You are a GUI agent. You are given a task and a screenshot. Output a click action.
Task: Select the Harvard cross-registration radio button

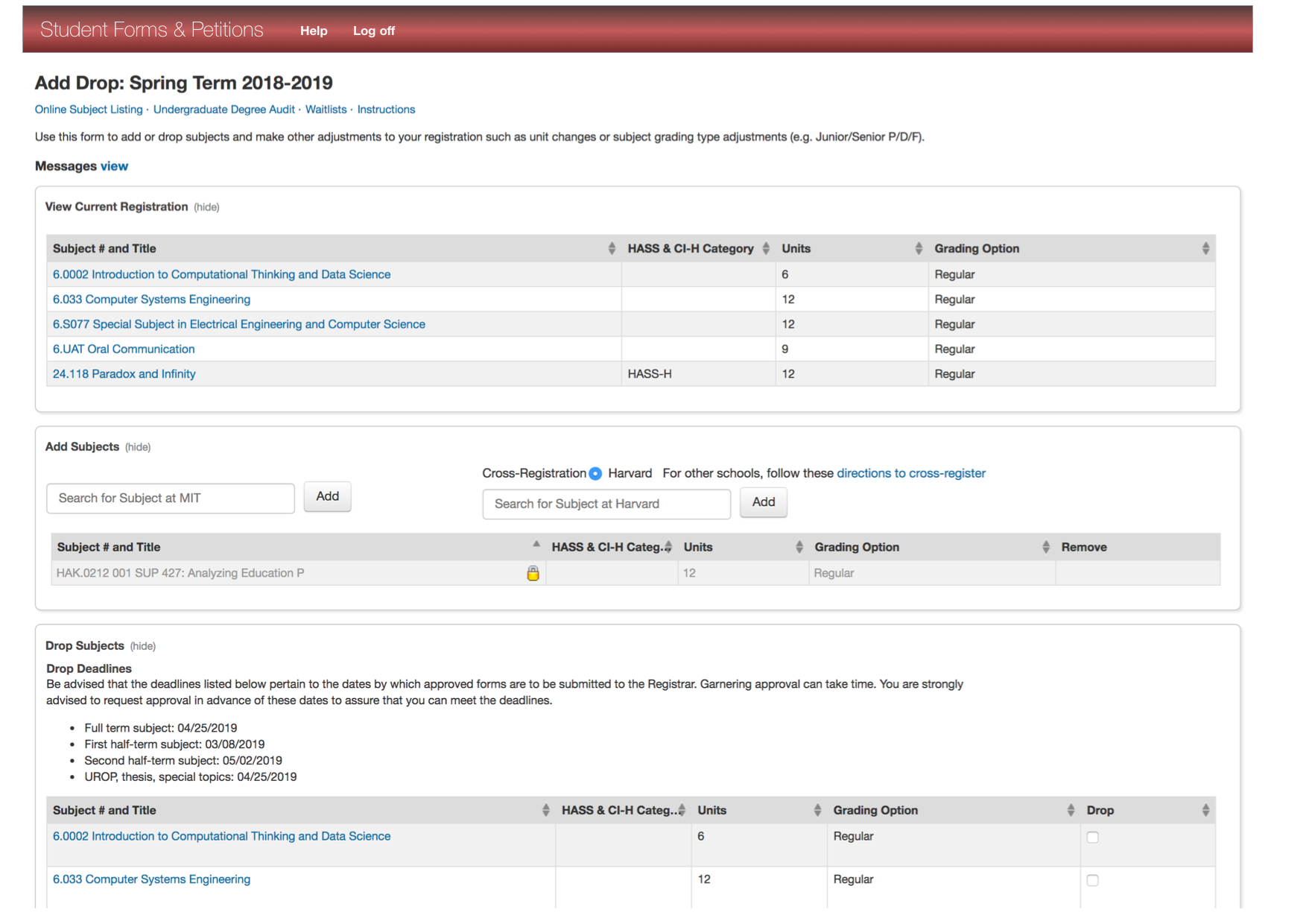click(x=595, y=473)
